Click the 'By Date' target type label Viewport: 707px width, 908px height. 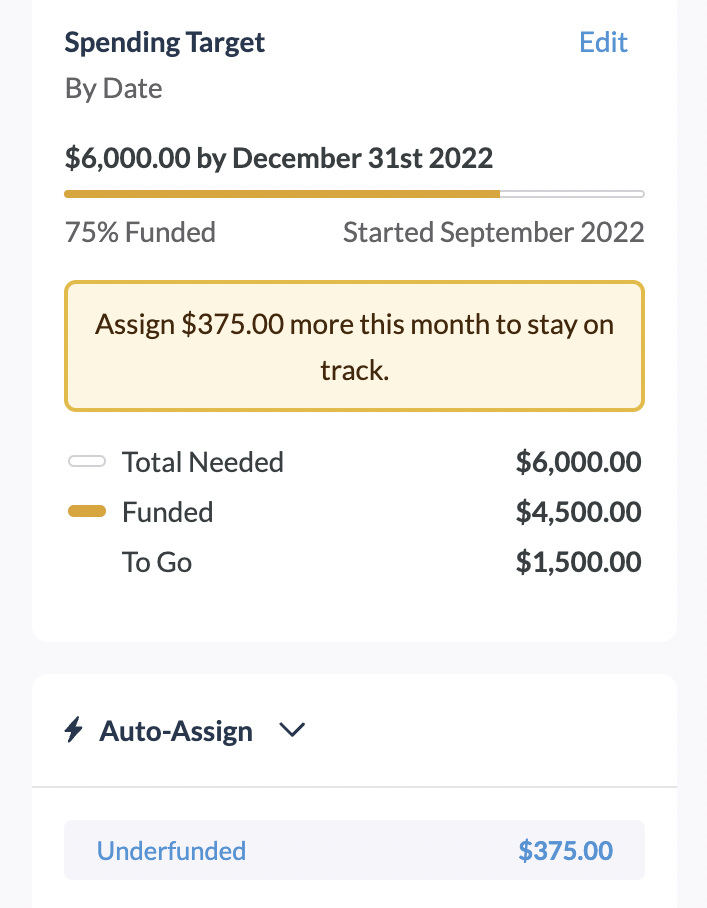point(114,89)
